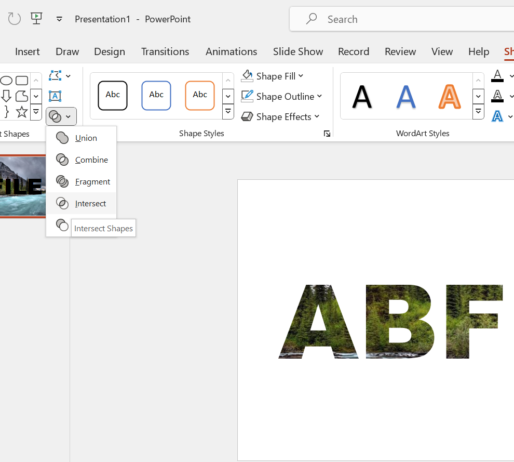Image resolution: width=514 pixels, height=462 pixels.
Task: Select the Union merge option
Action: [81, 138]
